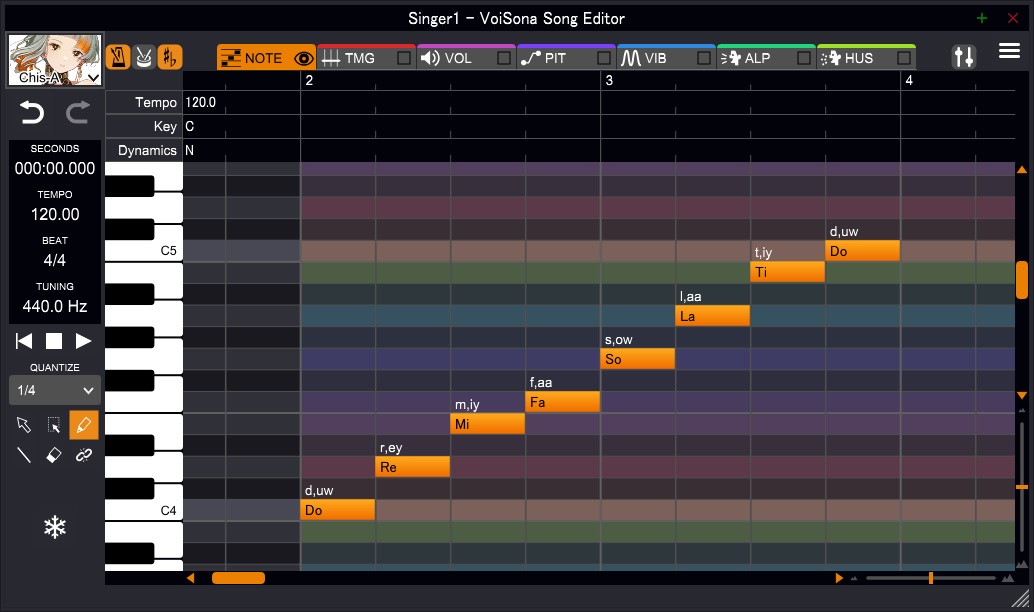Toggle NOTE visibility eye
1034x612 pixels.
303,58
